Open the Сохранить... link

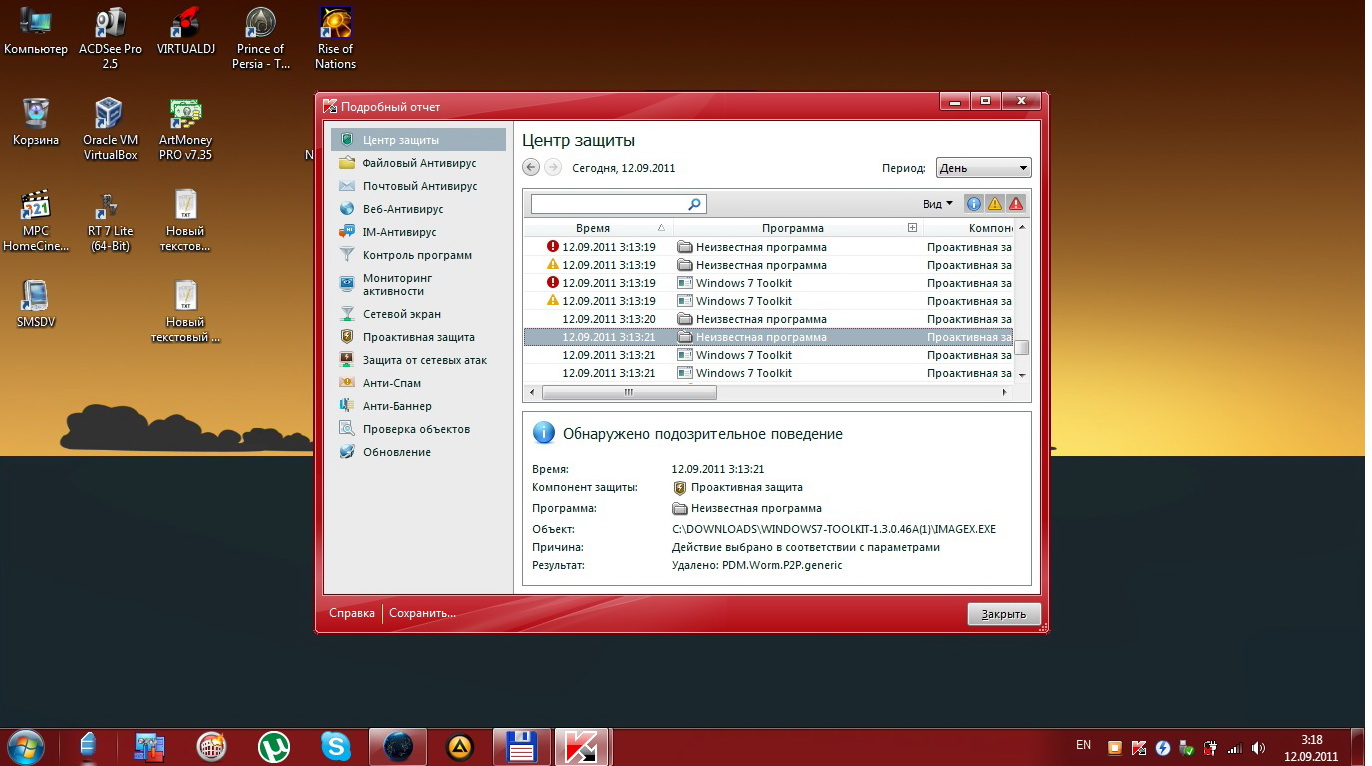[x=422, y=613]
